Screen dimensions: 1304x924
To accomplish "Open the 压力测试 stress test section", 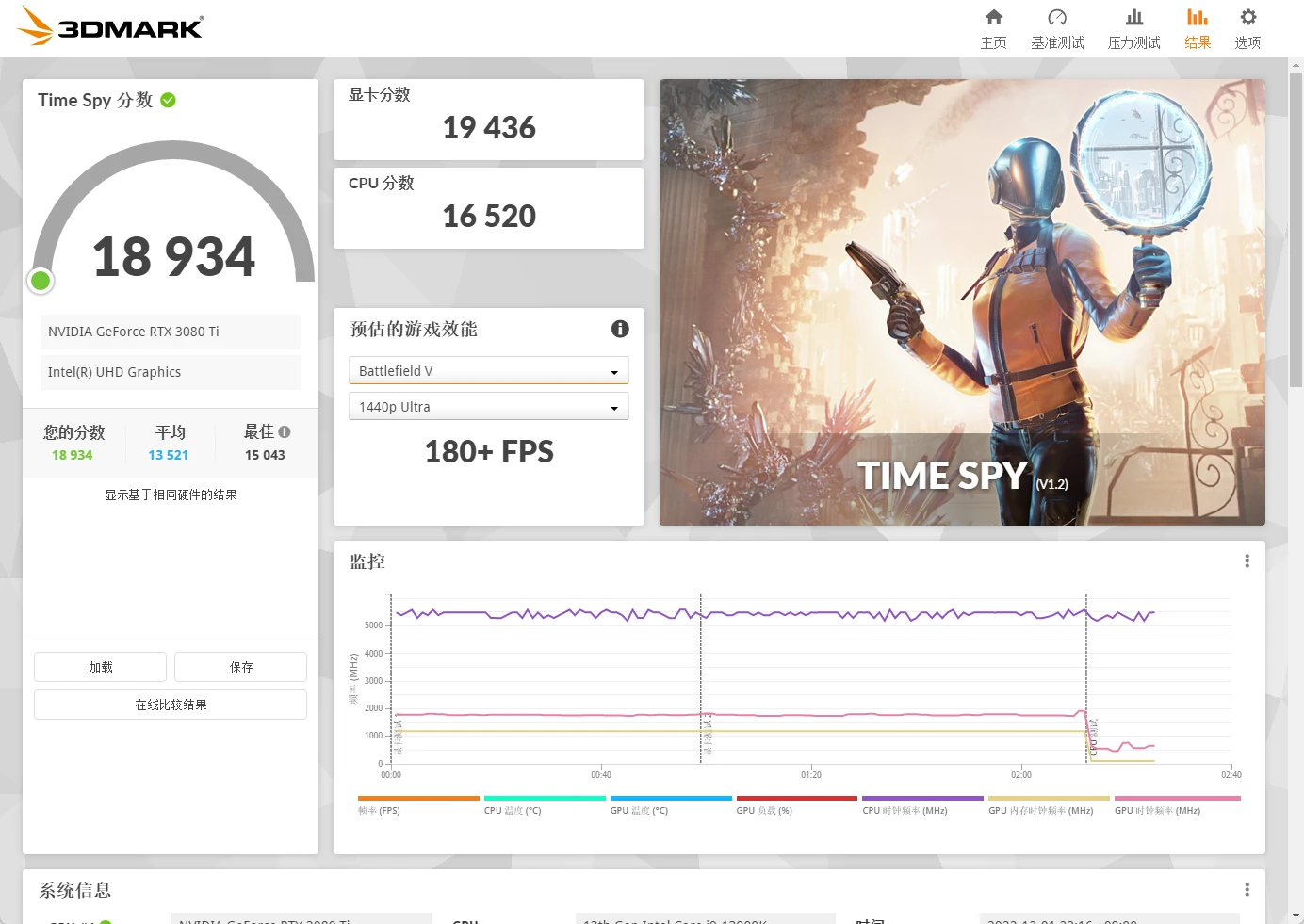I will click(x=1133, y=28).
